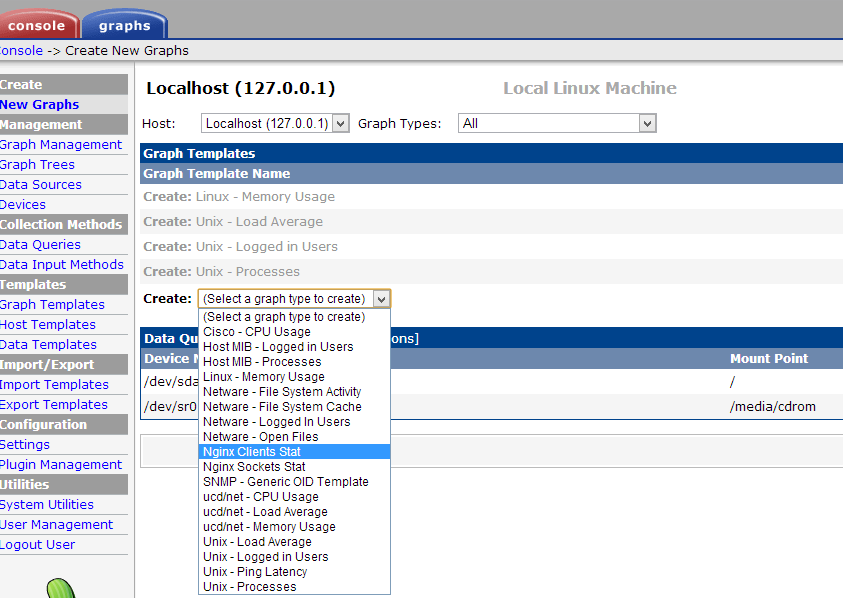Select Nginx Sockets Stat option

tap(294, 467)
